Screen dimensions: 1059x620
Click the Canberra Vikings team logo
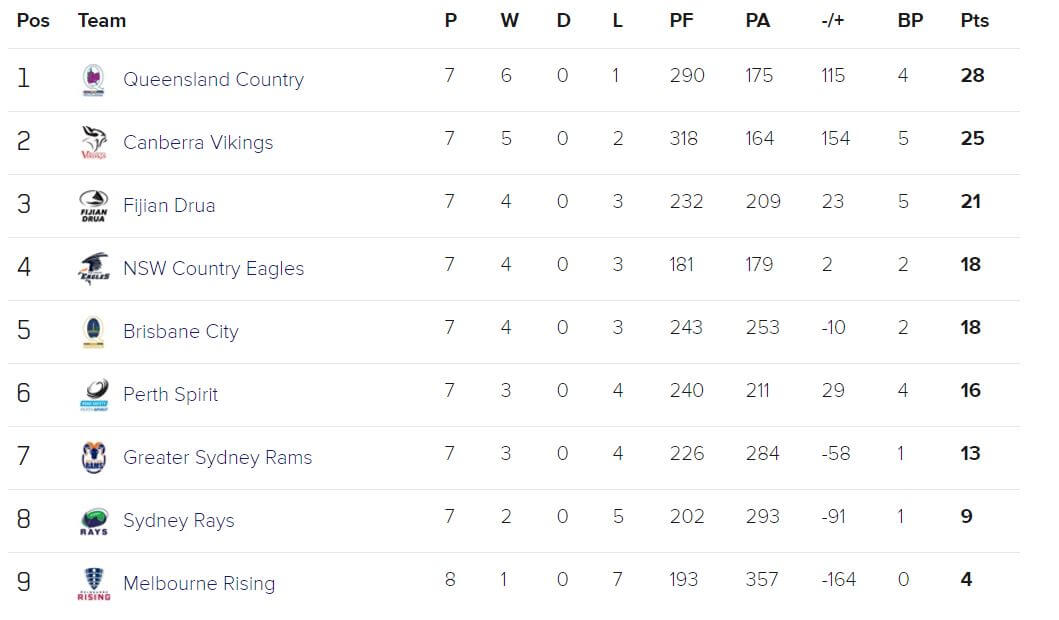93,143
